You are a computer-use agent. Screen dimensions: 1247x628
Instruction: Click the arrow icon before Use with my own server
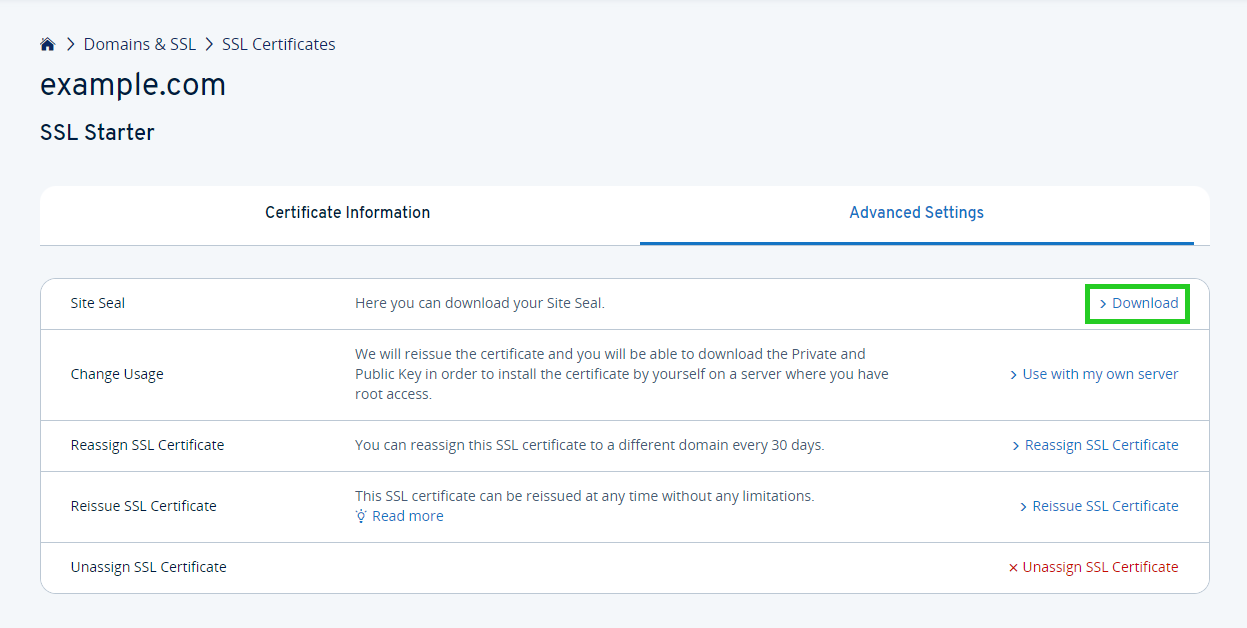[1014, 375]
